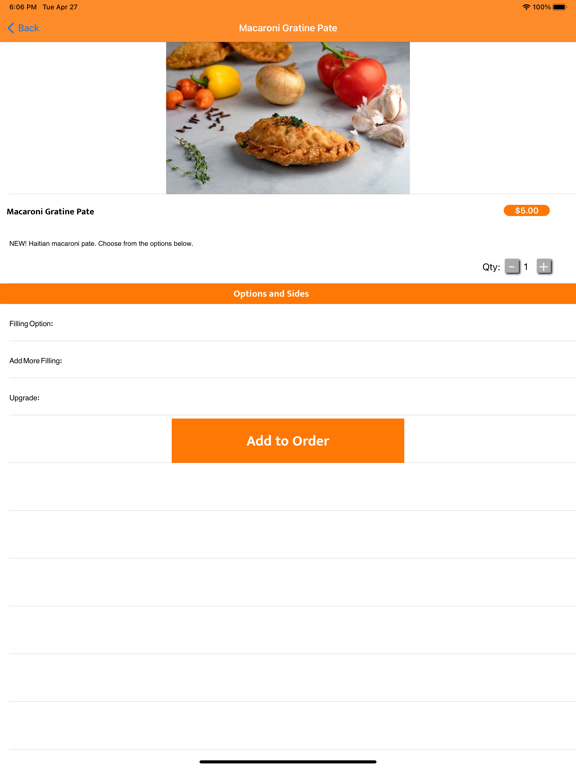576x768 pixels.
Task: Tap the Wi-Fi status icon
Action: (526, 7)
